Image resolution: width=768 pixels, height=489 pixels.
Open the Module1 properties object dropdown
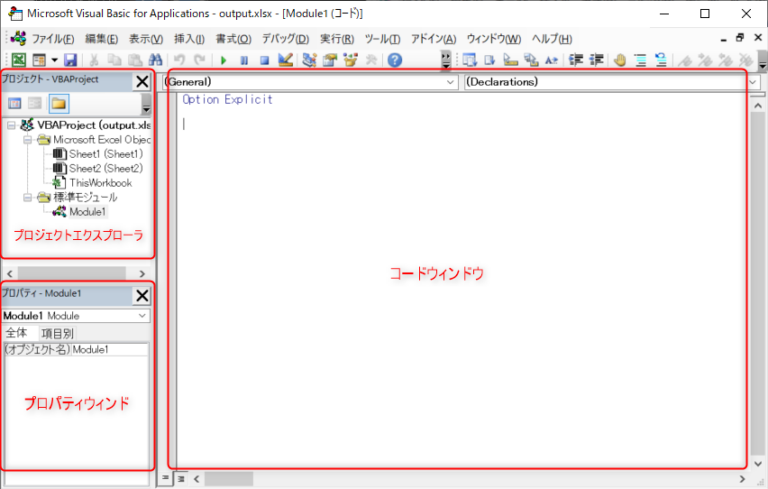click(x=142, y=316)
